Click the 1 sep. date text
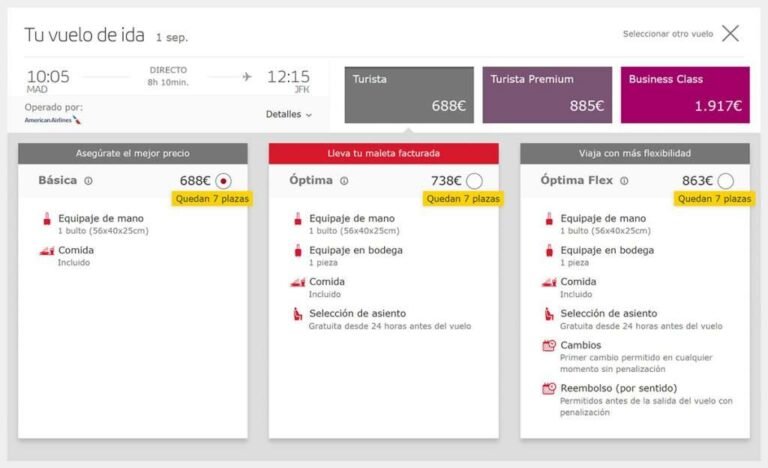This screenshot has width=768, height=468. pos(172,37)
